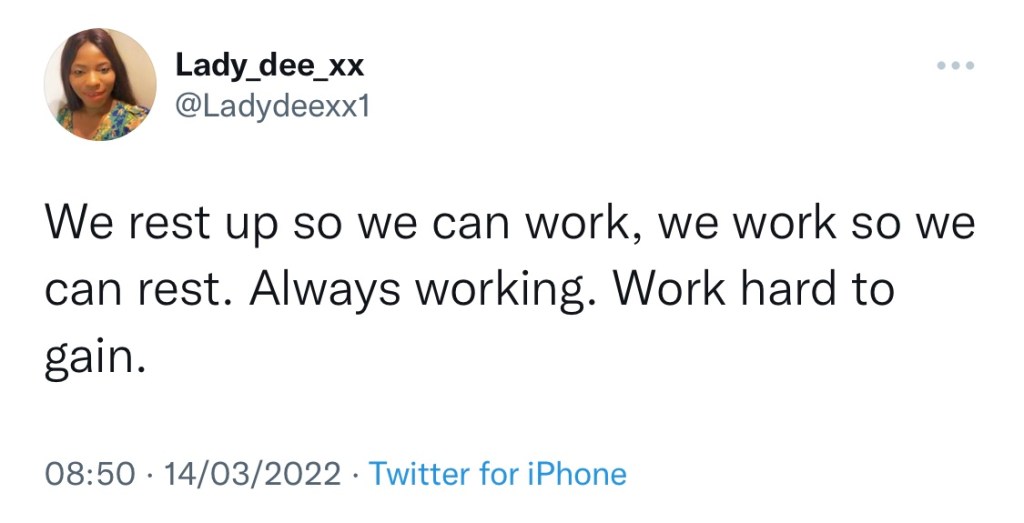
Task: Click the 14/03/2022 date
Action: (253, 473)
